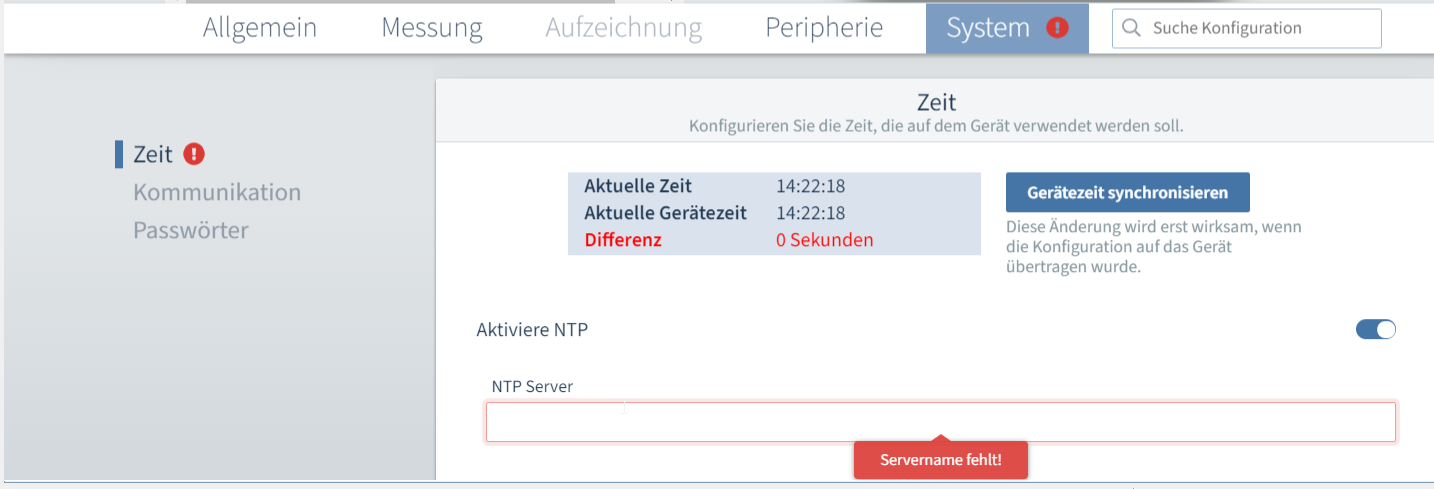
Task: Click the magnifier search icon
Action: click(1132, 29)
